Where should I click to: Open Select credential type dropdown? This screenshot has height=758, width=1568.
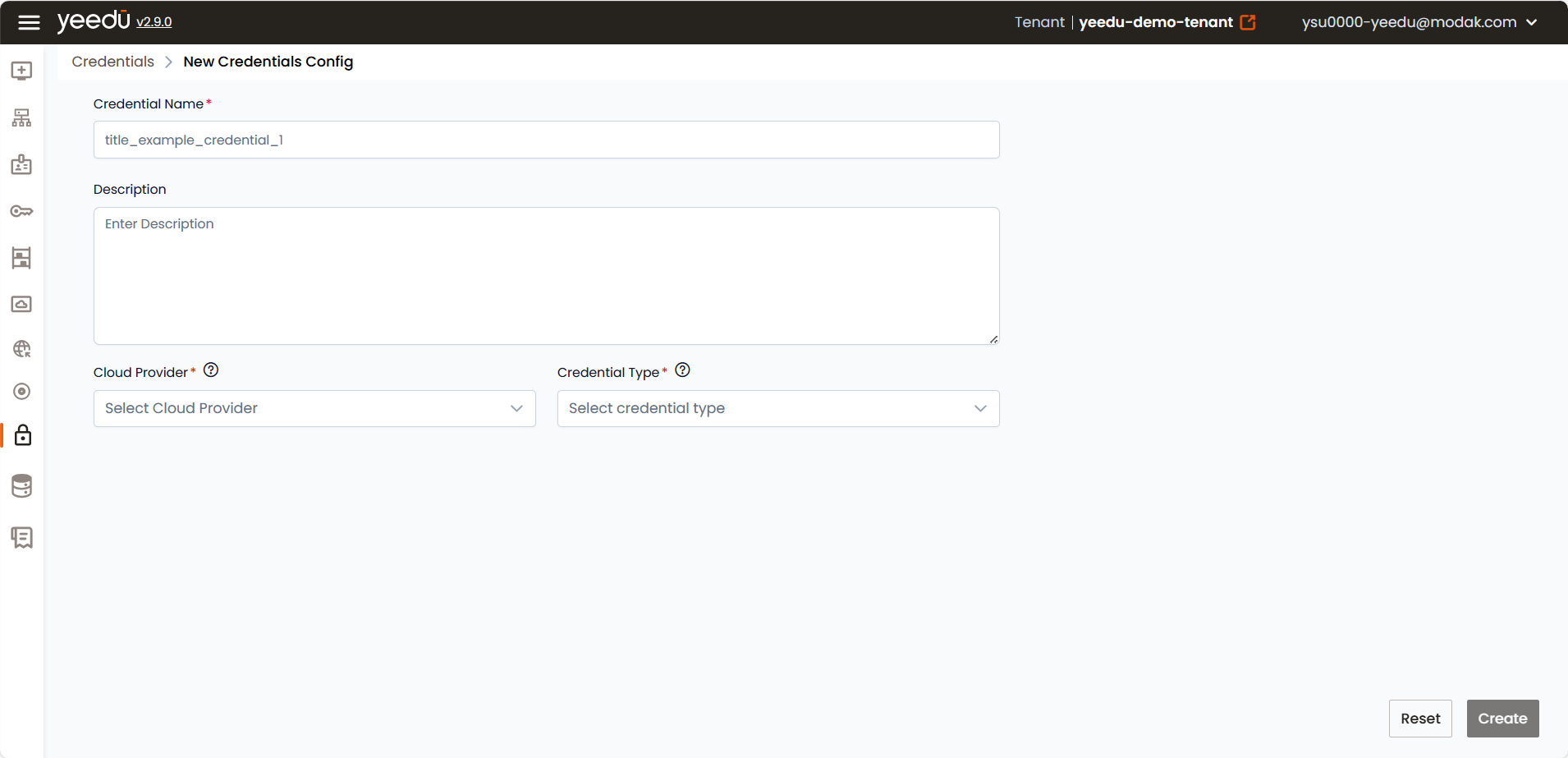pos(778,408)
